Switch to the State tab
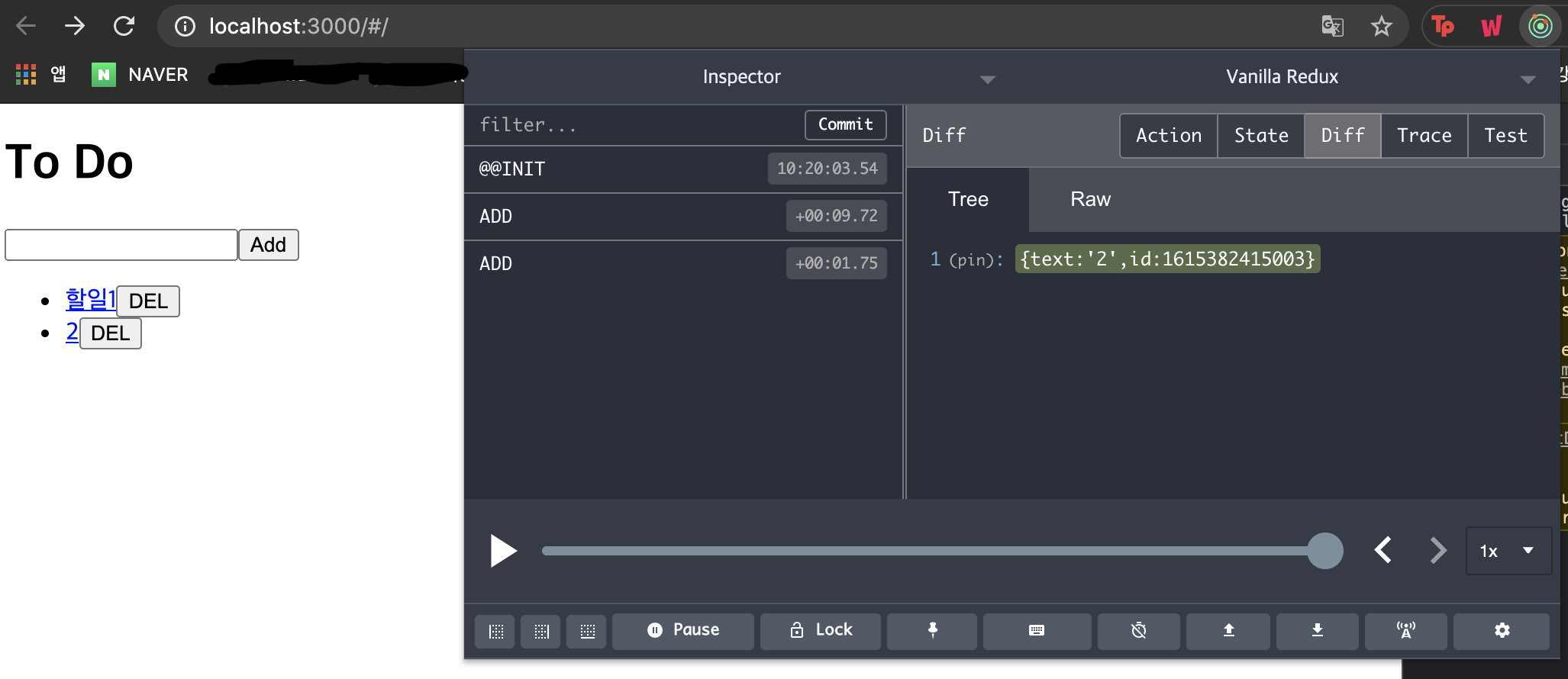Viewport: 1568px width, 679px height. [x=1261, y=136]
